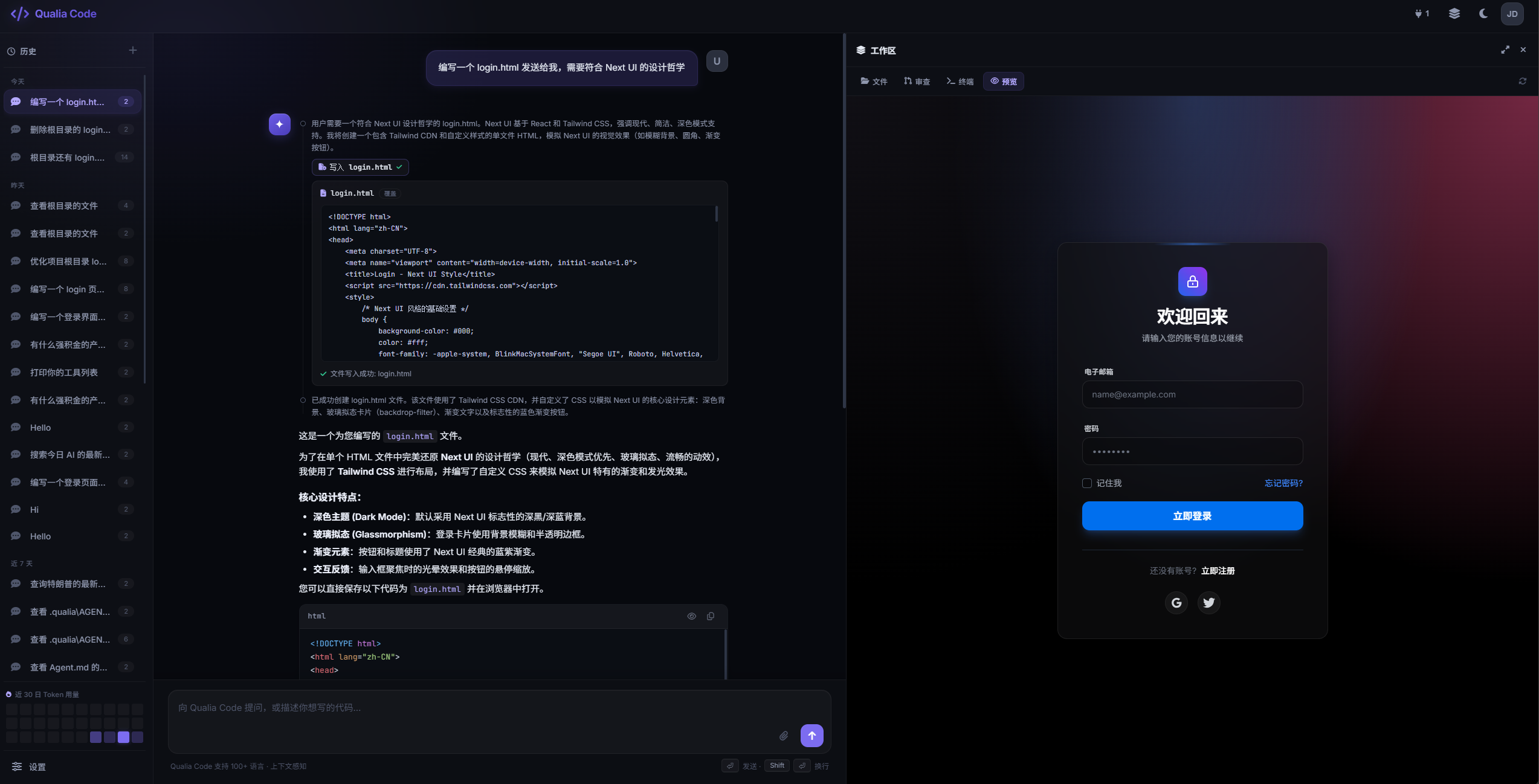Image resolution: width=1539 pixels, height=784 pixels.
Task: Click the message count badge 14
Action: pos(124,158)
